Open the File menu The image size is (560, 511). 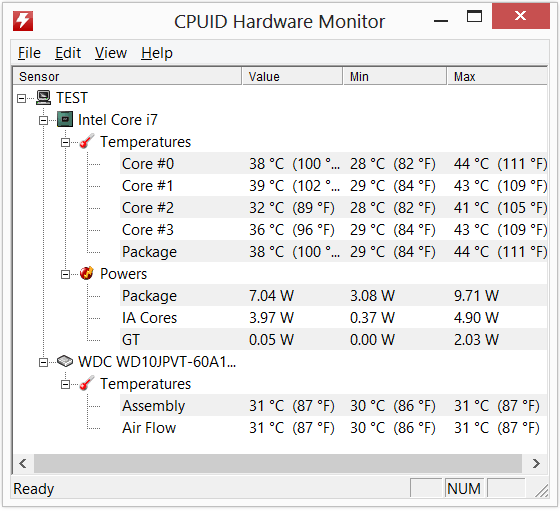(29, 53)
